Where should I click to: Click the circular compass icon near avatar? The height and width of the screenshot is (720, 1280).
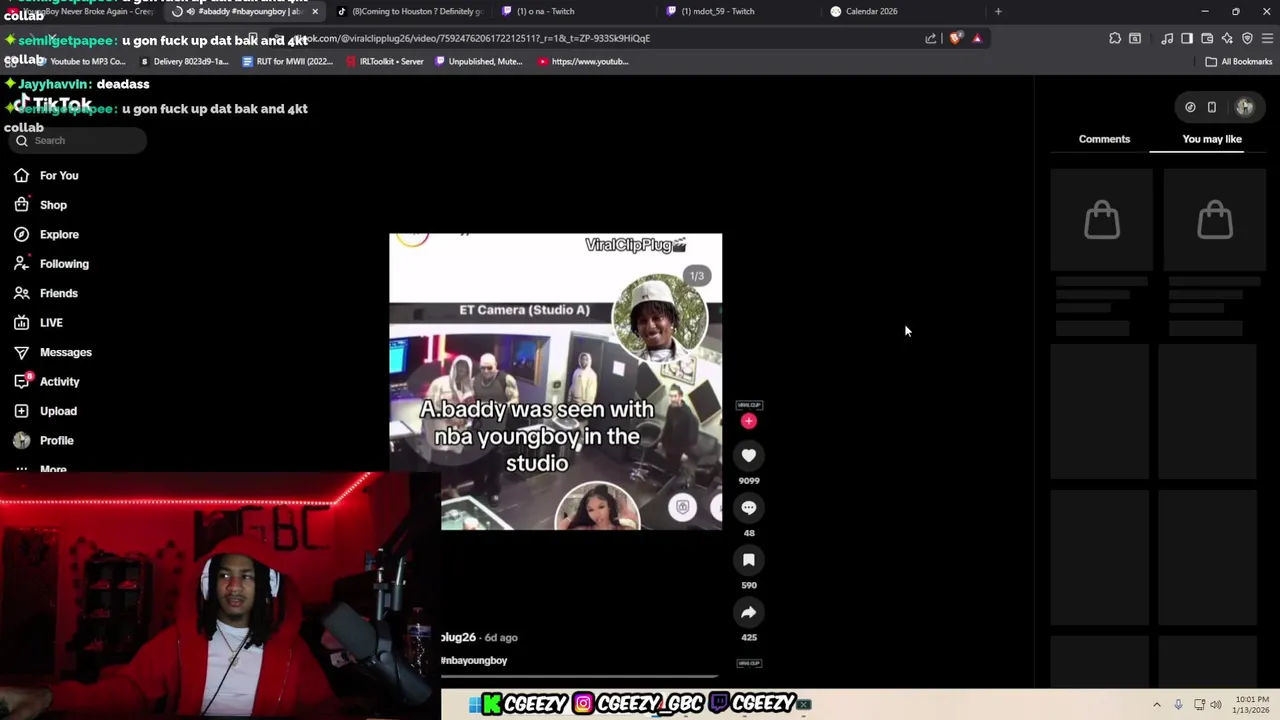pos(1190,107)
